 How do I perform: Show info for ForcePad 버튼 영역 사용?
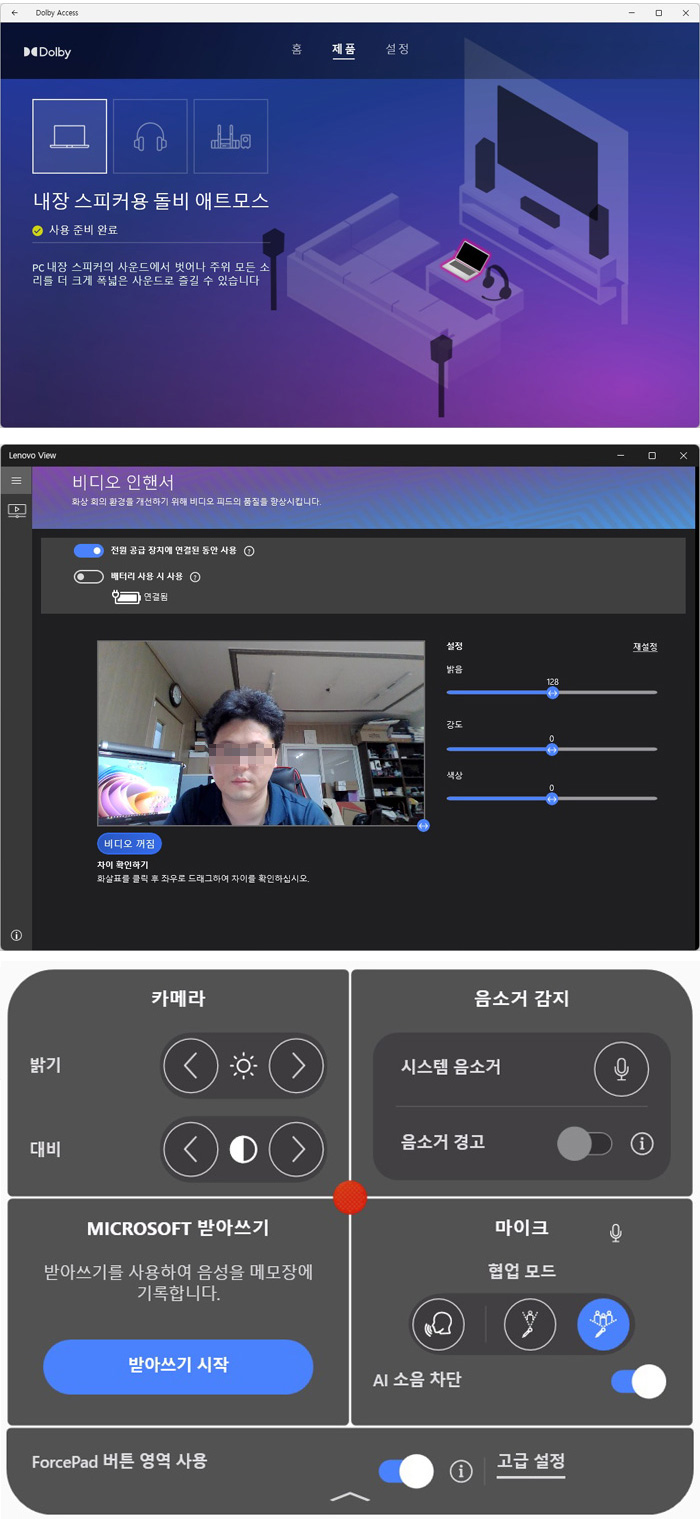(x=461, y=1471)
